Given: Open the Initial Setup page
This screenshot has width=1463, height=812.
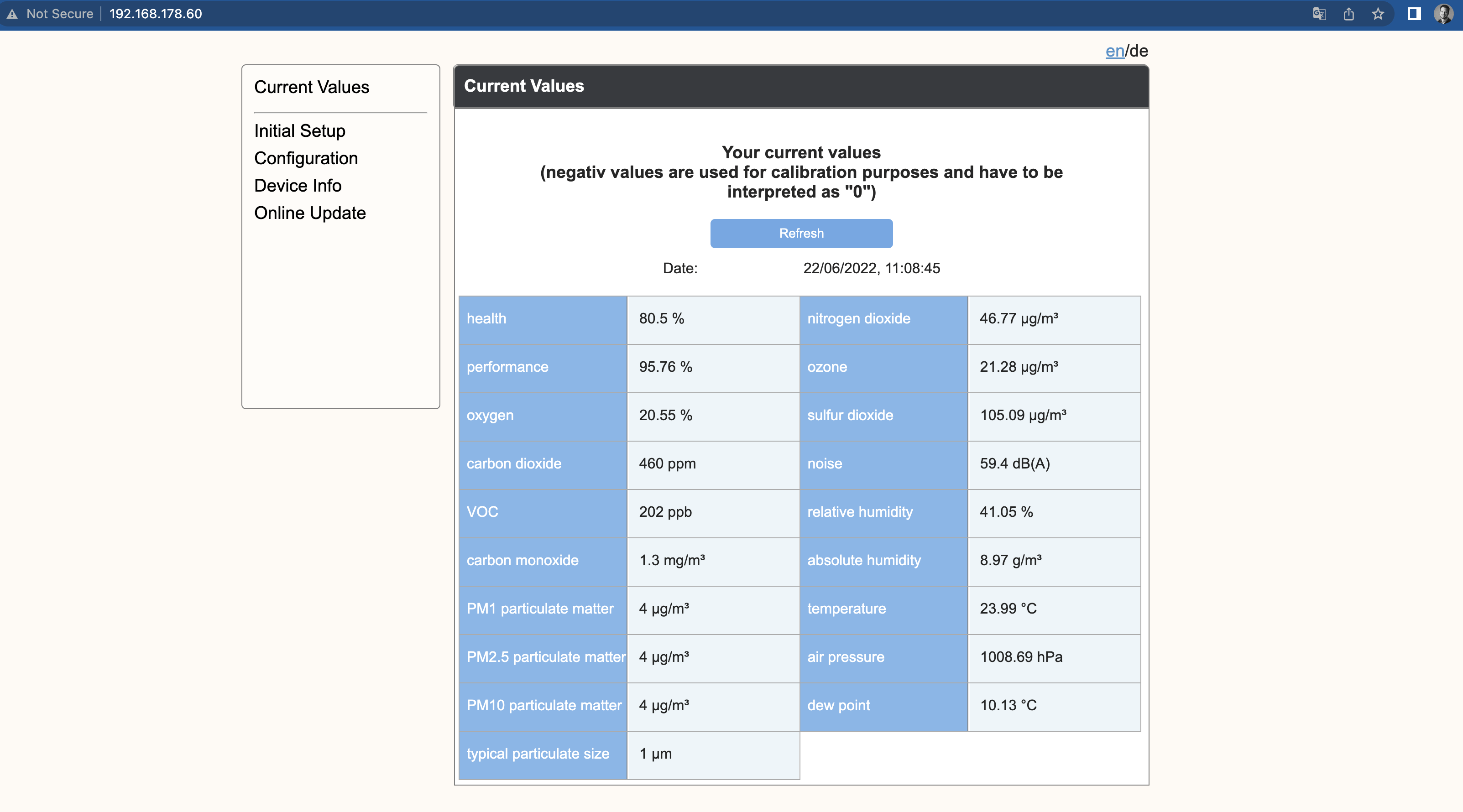Looking at the screenshot, I should click(x=299, y=131).
